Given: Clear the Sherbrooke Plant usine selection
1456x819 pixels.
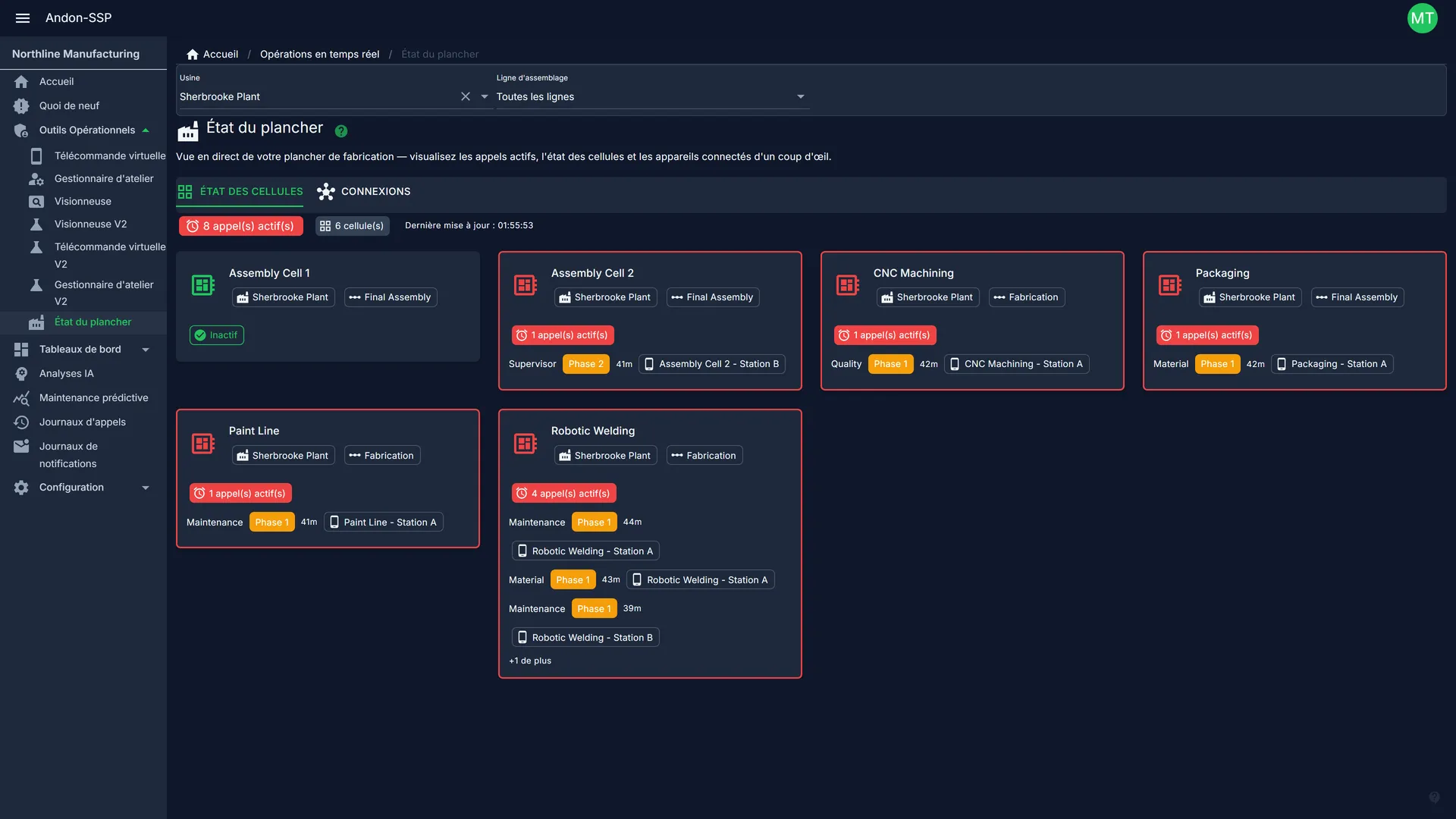Looking at the screenshot, I should tap(466, 96).
